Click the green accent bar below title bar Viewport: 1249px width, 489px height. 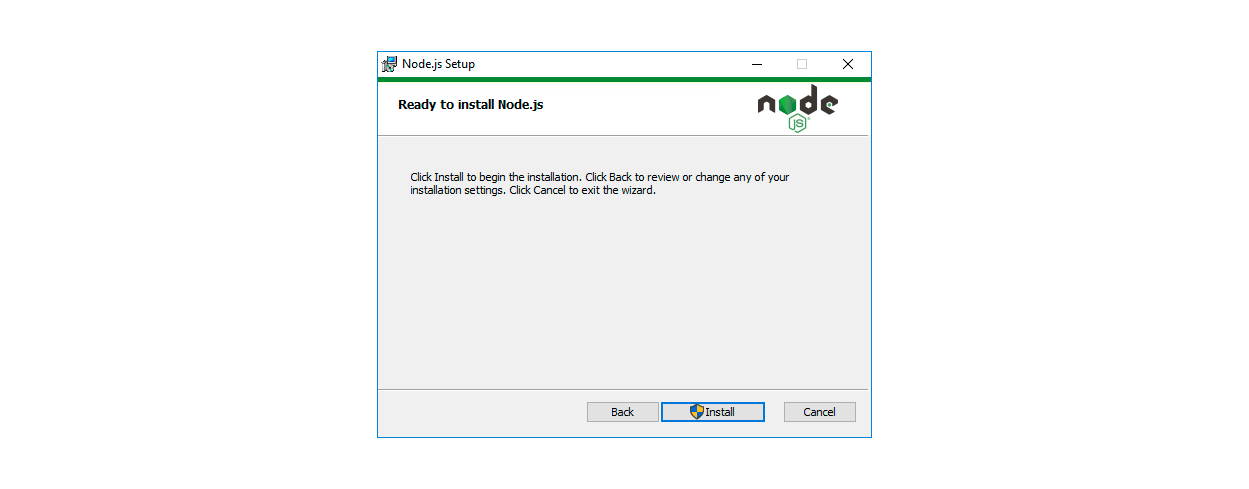click(624, 79)
